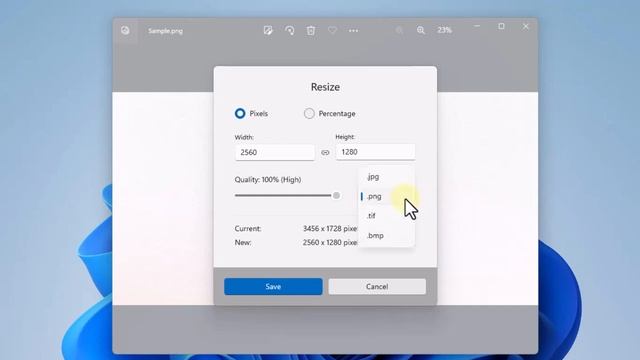The width and height of the screenshot is (640, 360).
Task: Maximize the Photos window
Action: coord(501,26)
